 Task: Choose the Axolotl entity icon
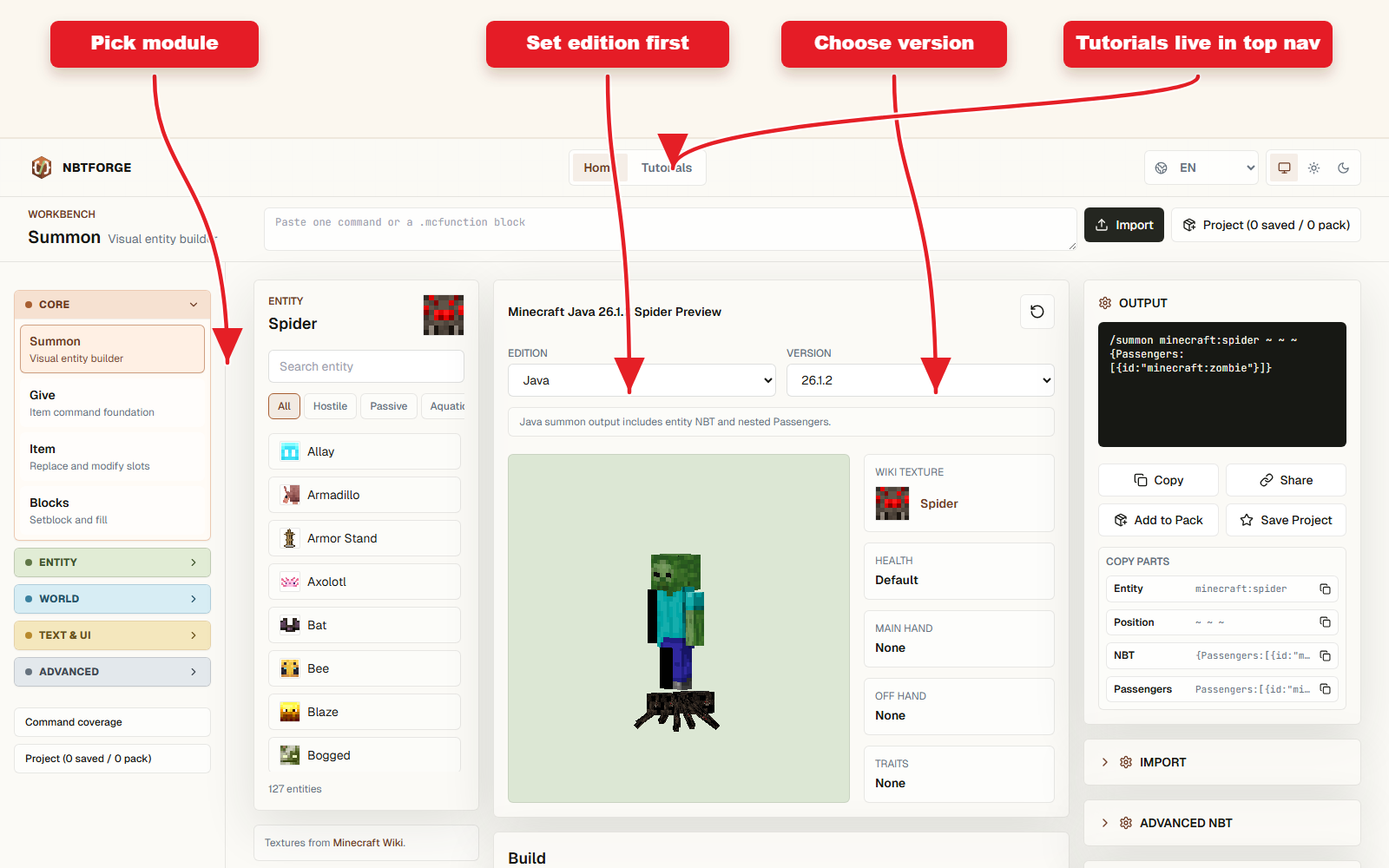tap(290, 582)
